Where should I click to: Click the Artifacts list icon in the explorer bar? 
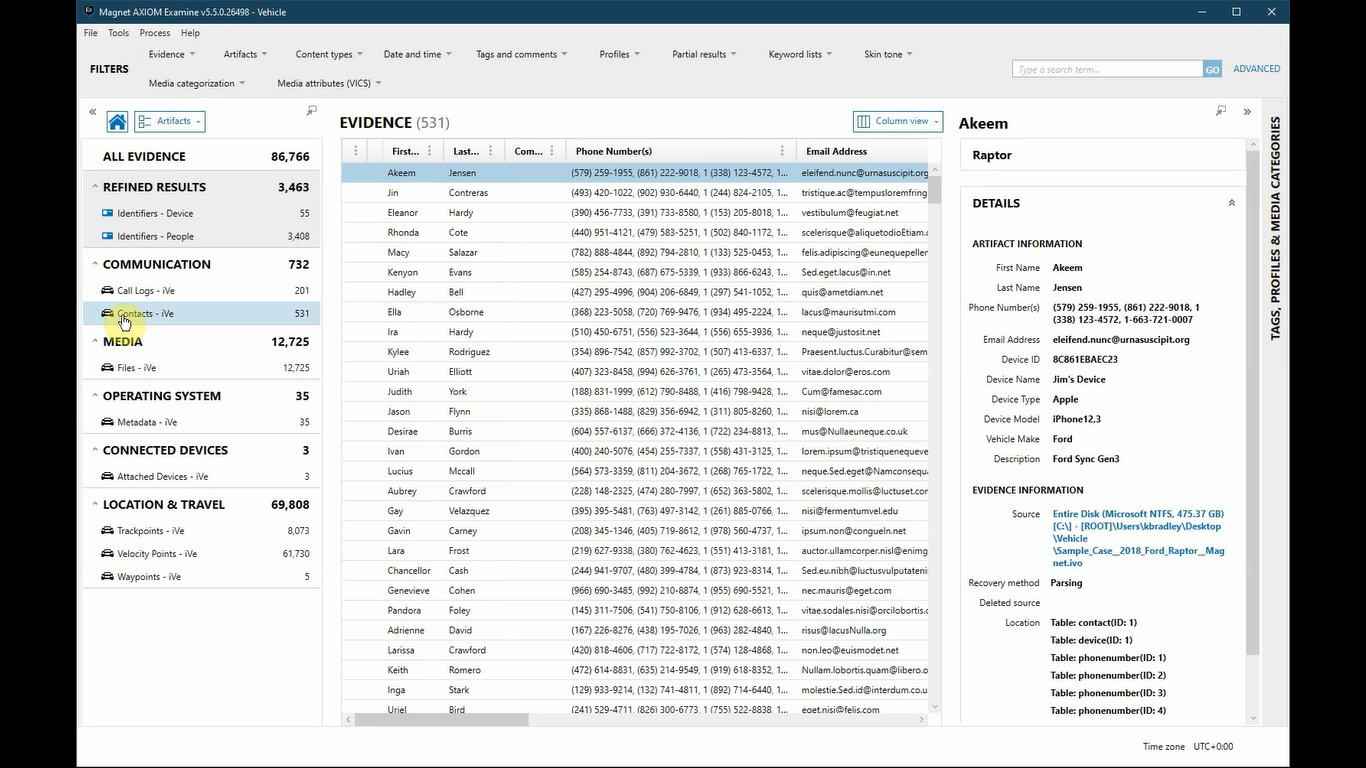(146, 120)
